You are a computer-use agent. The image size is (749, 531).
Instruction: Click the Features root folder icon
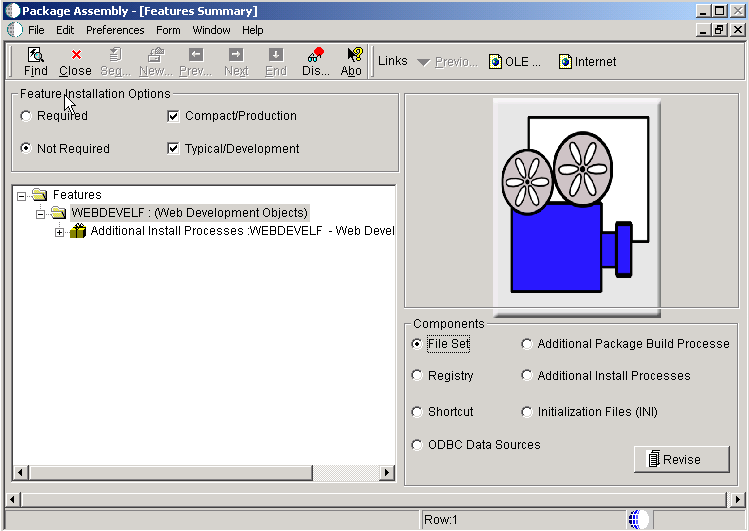pyautogui.click(x=39, y=194)
